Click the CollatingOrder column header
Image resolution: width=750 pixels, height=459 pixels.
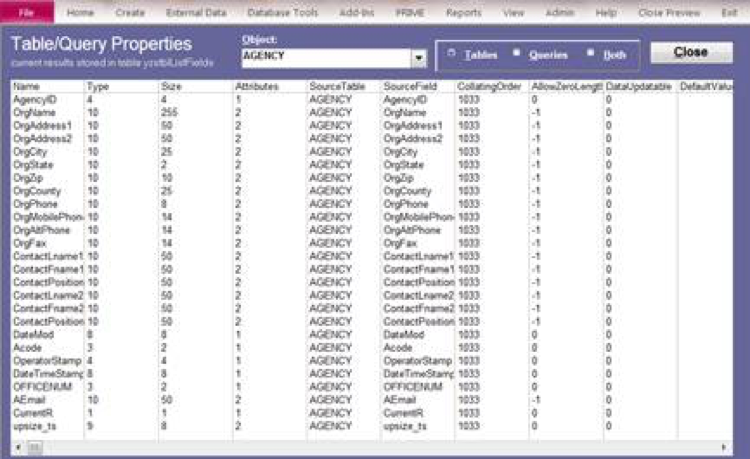[x=490, y=89]
